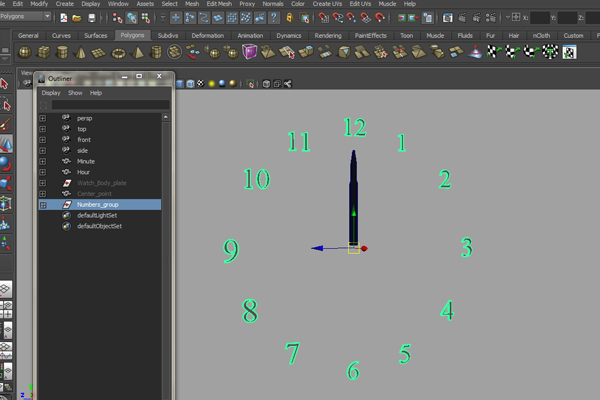This screenshot has width=600, height=400.
Task: Click the Outliner search text field
Action: [110, 105]
